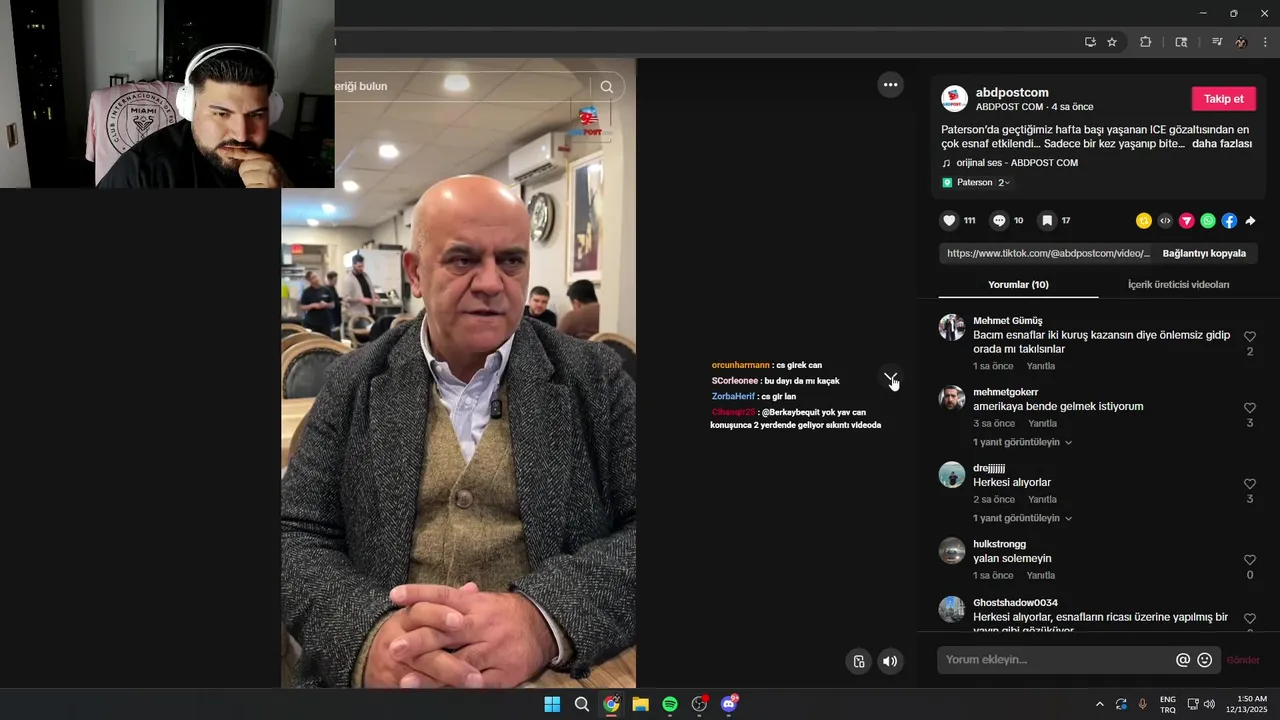Screen dimensions: 1280x720
Task: Switch to the Yorumlar (10) tab
Action: tap(1018, 285)
